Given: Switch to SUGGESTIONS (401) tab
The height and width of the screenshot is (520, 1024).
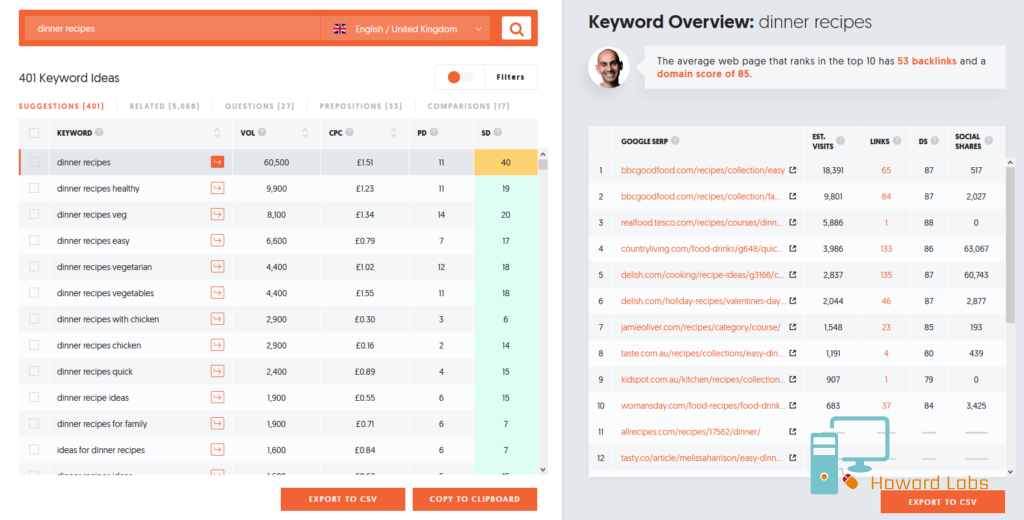Looking at the screenshot, I should click(61, 106).
